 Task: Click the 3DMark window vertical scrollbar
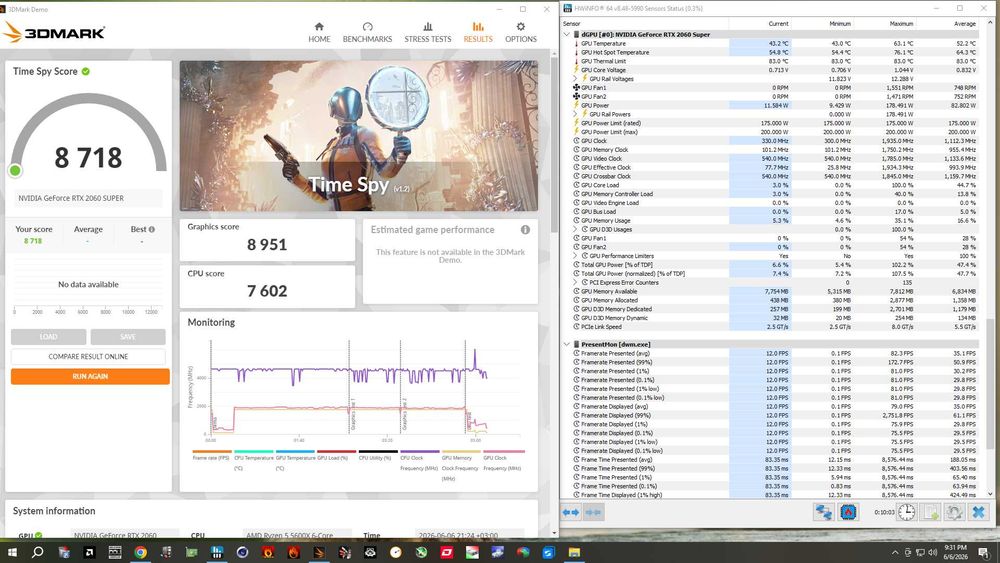click(x=554, y=143)
